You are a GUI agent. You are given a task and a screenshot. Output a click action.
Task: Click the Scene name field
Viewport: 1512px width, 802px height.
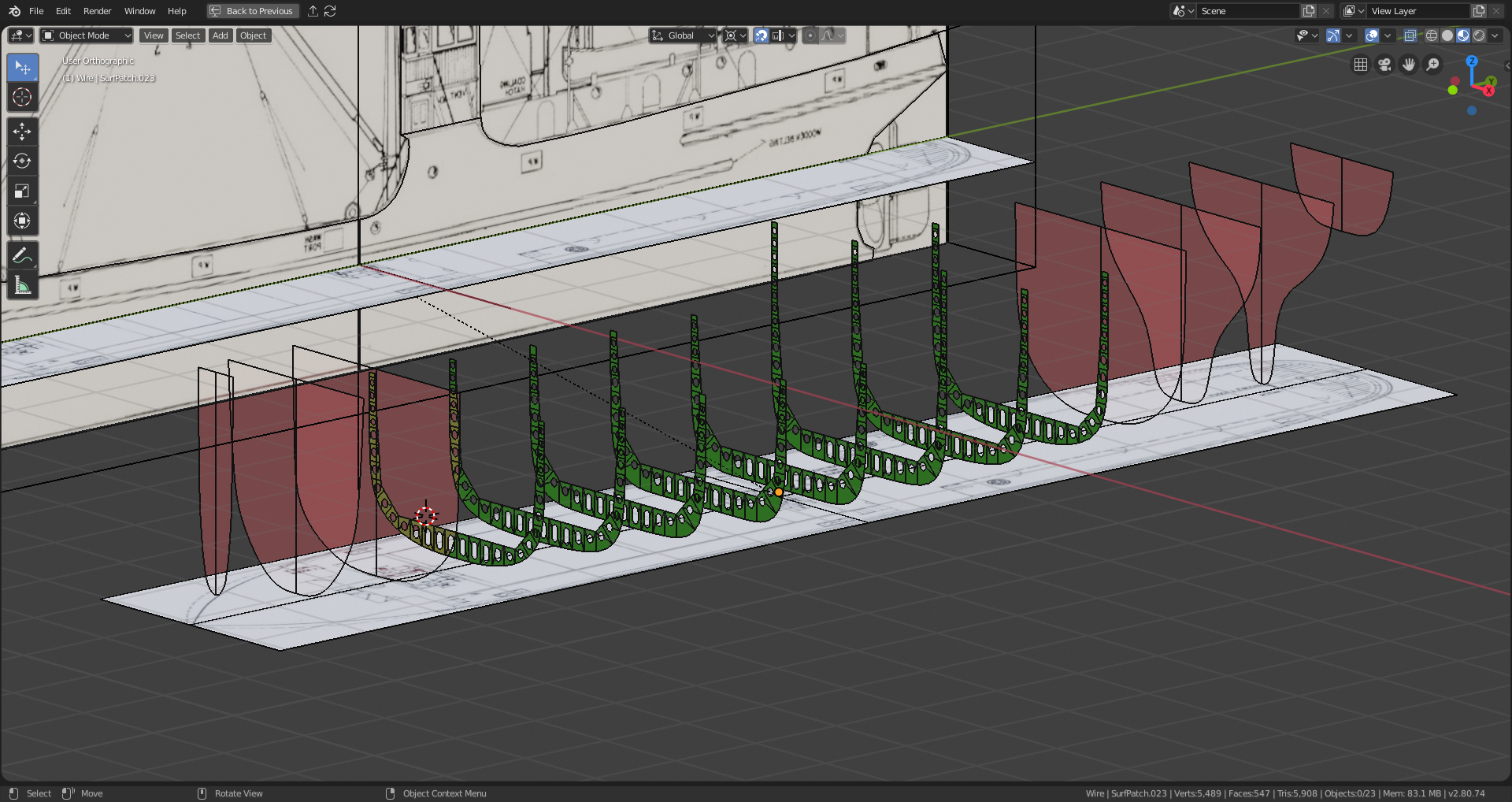(x=1247, y=11)
